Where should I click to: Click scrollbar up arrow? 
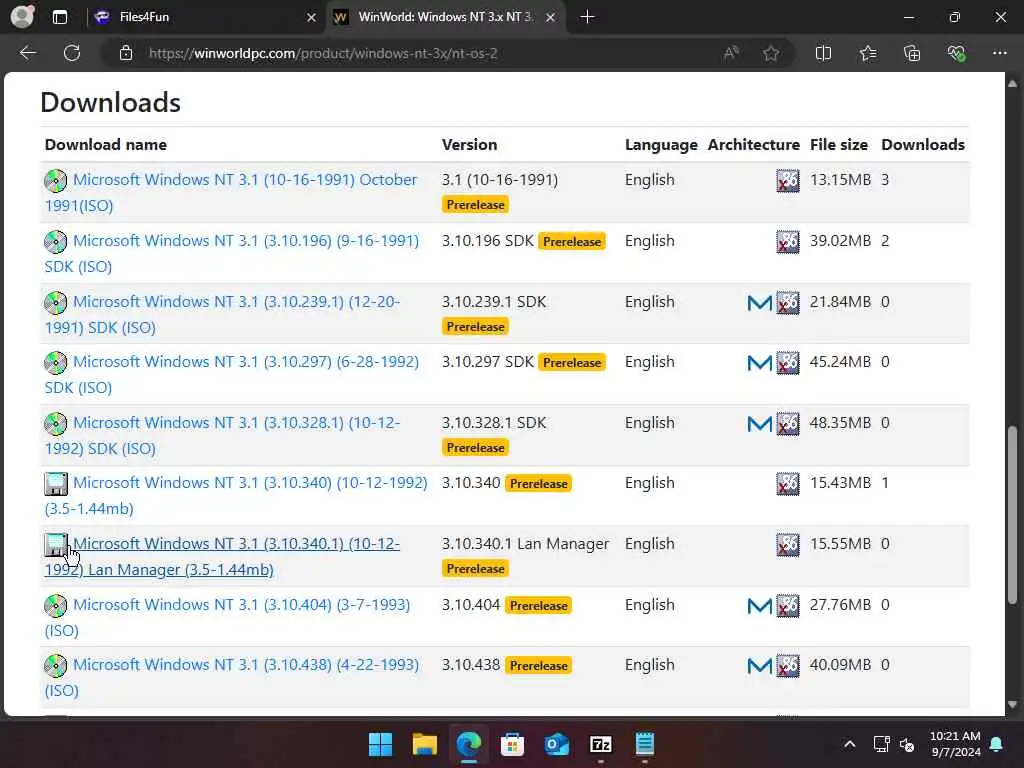click(x=1012, y=84)
